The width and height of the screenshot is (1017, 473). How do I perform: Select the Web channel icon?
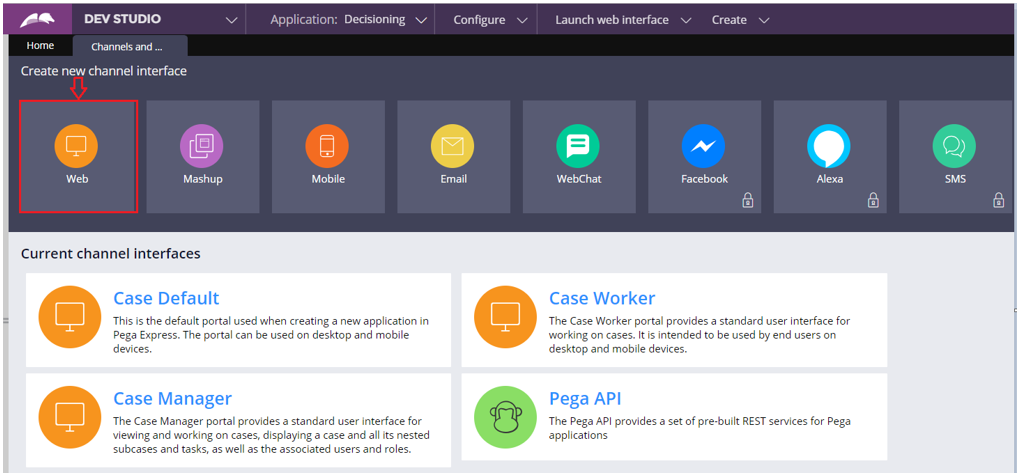77,146
